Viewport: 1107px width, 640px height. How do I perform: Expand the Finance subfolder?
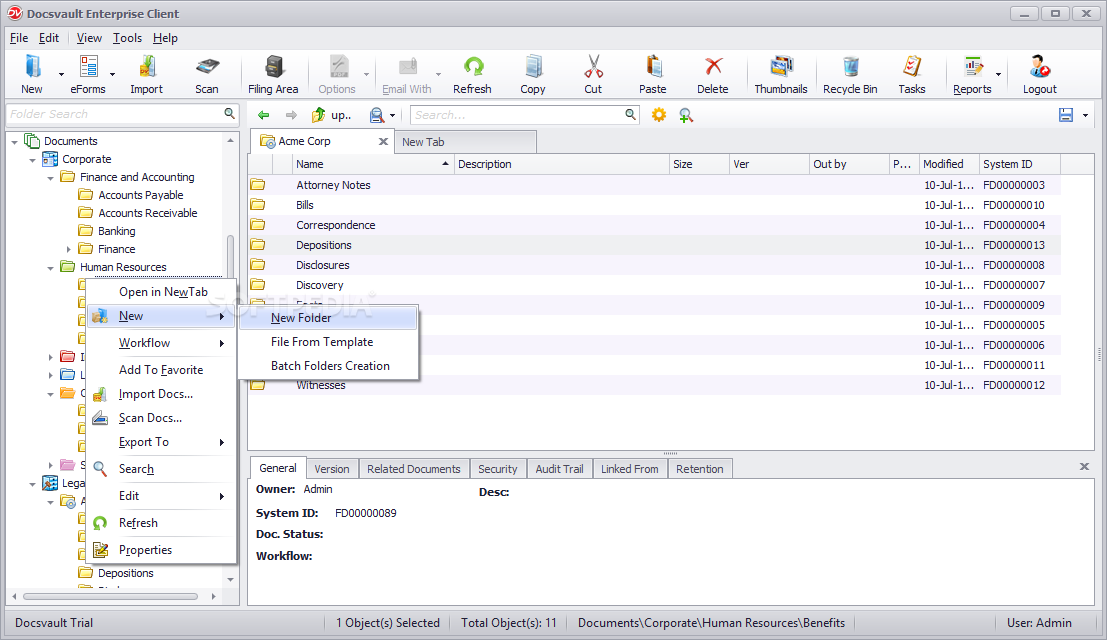click(68, 249)
